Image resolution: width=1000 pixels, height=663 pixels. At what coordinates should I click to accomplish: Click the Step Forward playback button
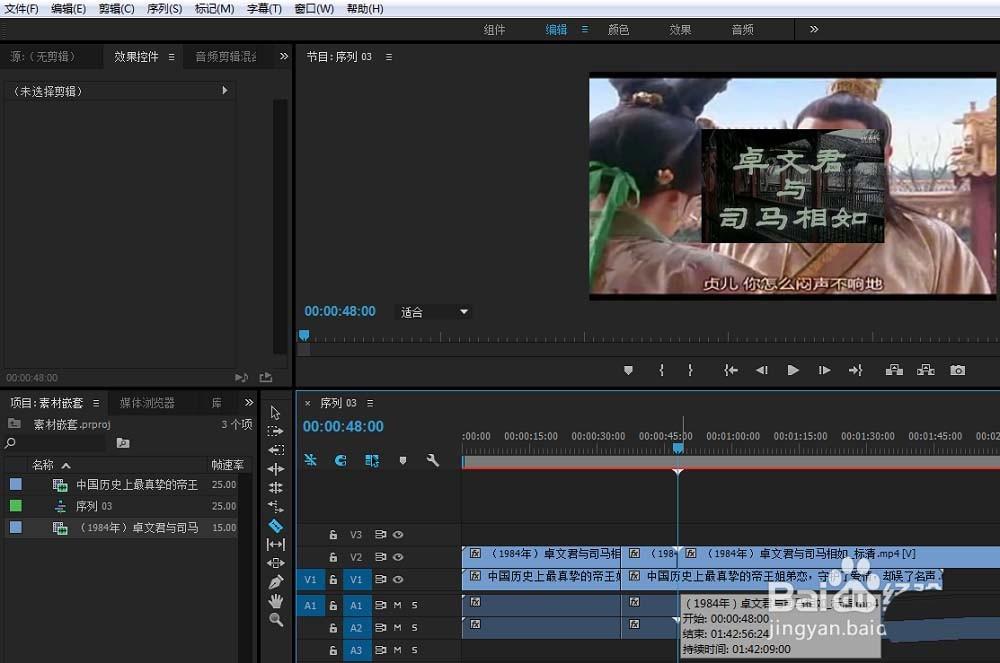[x=824, y=369]
